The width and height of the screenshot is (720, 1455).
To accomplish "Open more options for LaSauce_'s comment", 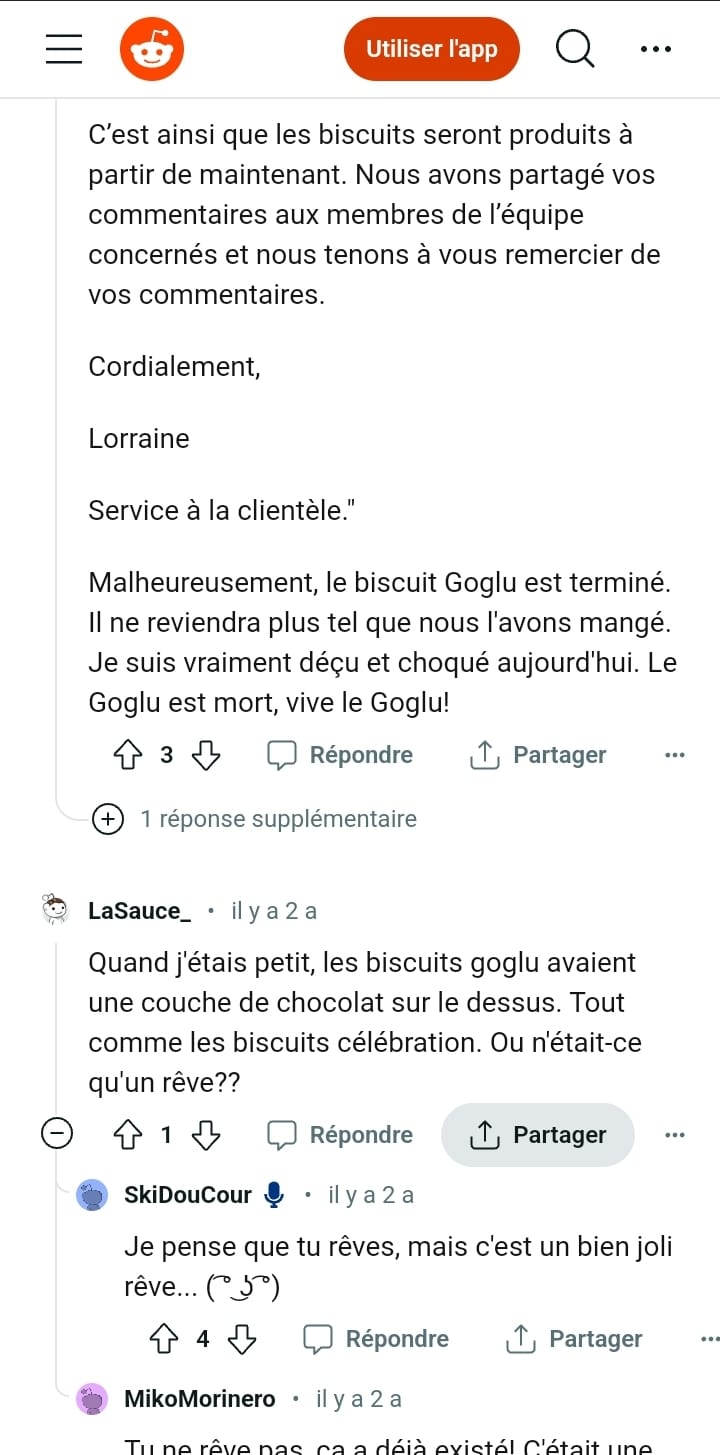I will (x=675, y=1135).
